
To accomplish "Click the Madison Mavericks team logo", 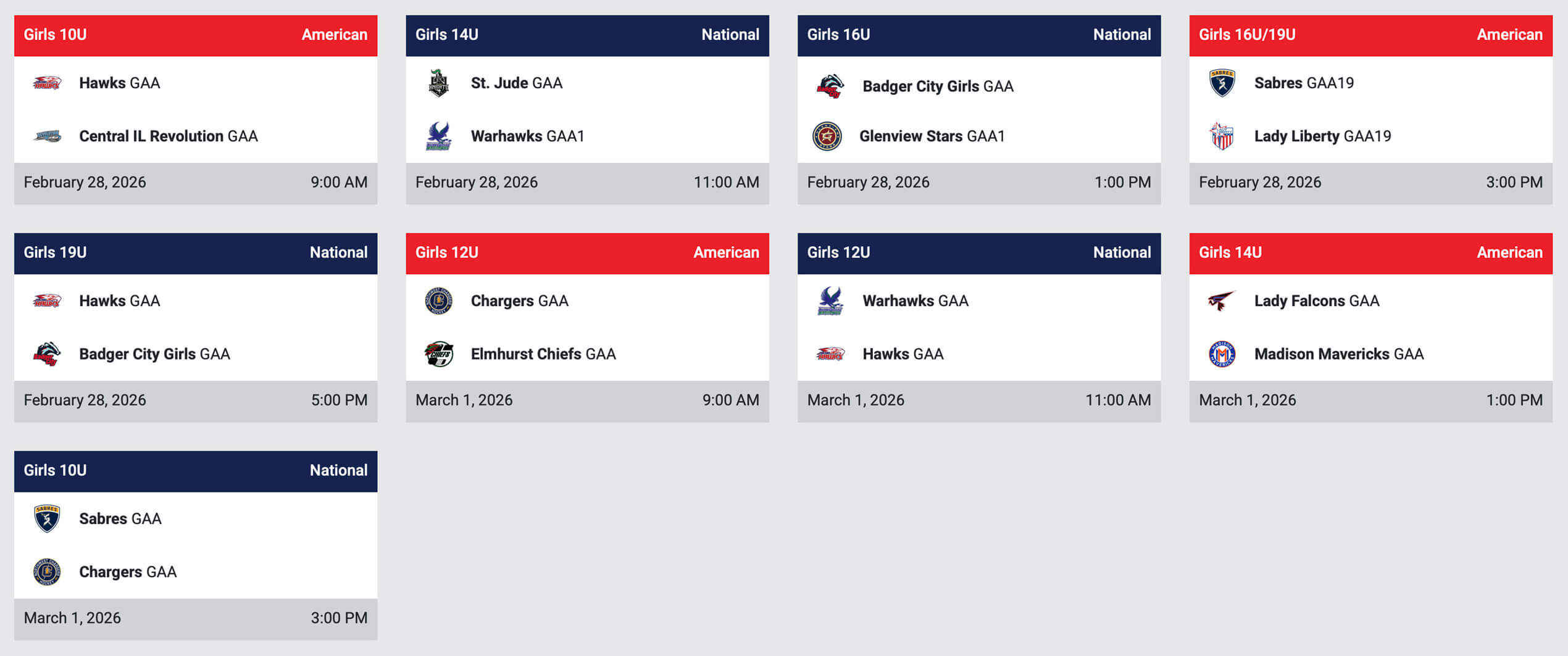I will 1222,354.
